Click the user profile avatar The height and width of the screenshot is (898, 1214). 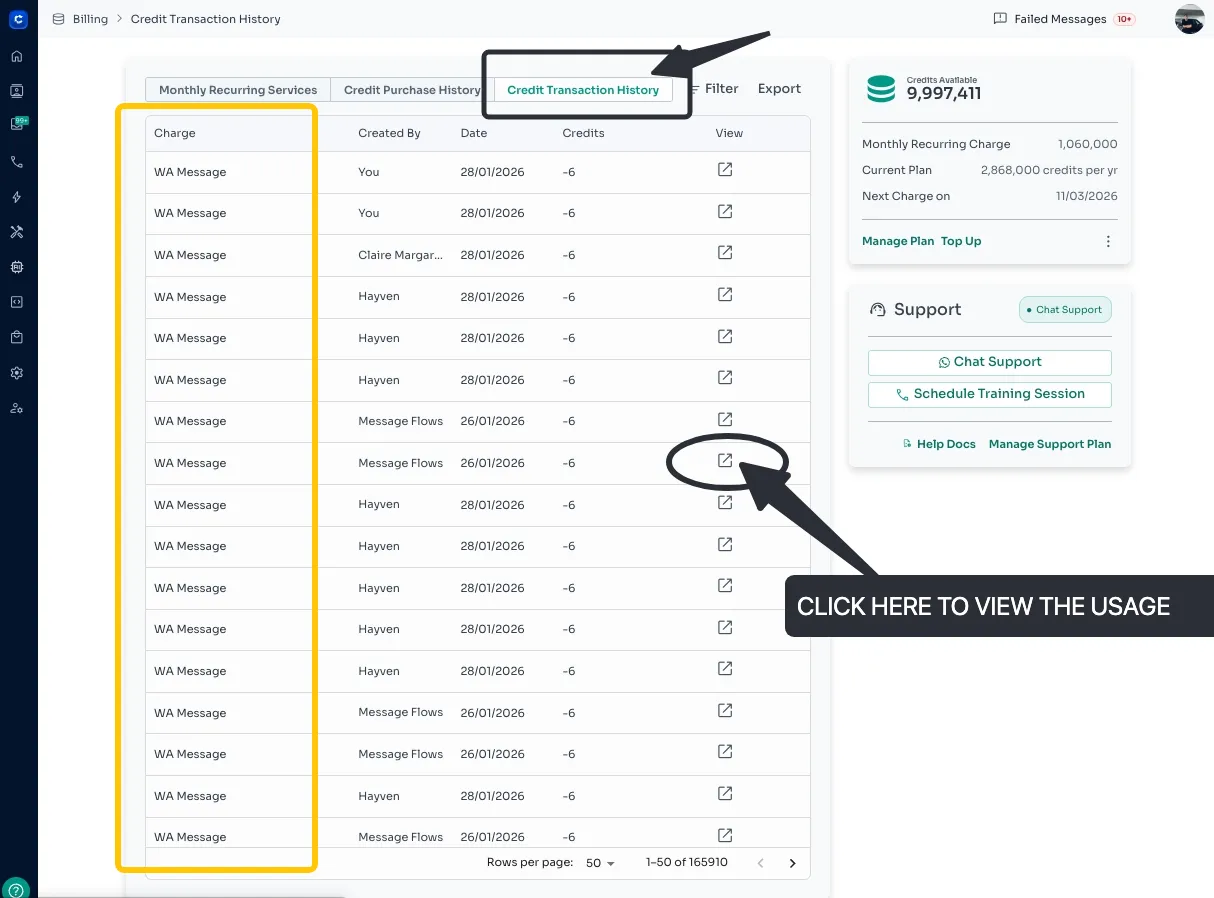[x=1189, y=19]
